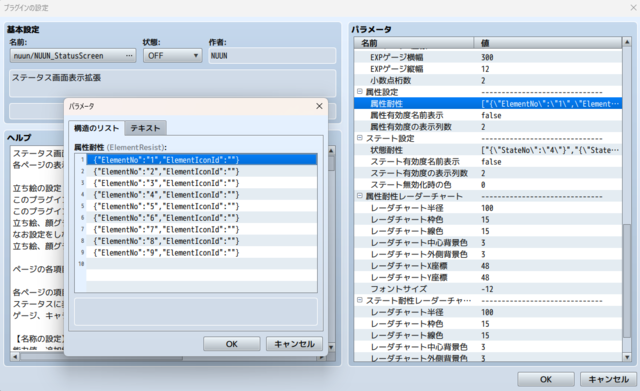
Task: Click the description field ステータス画面表示拡張
Action: point(173,83)
